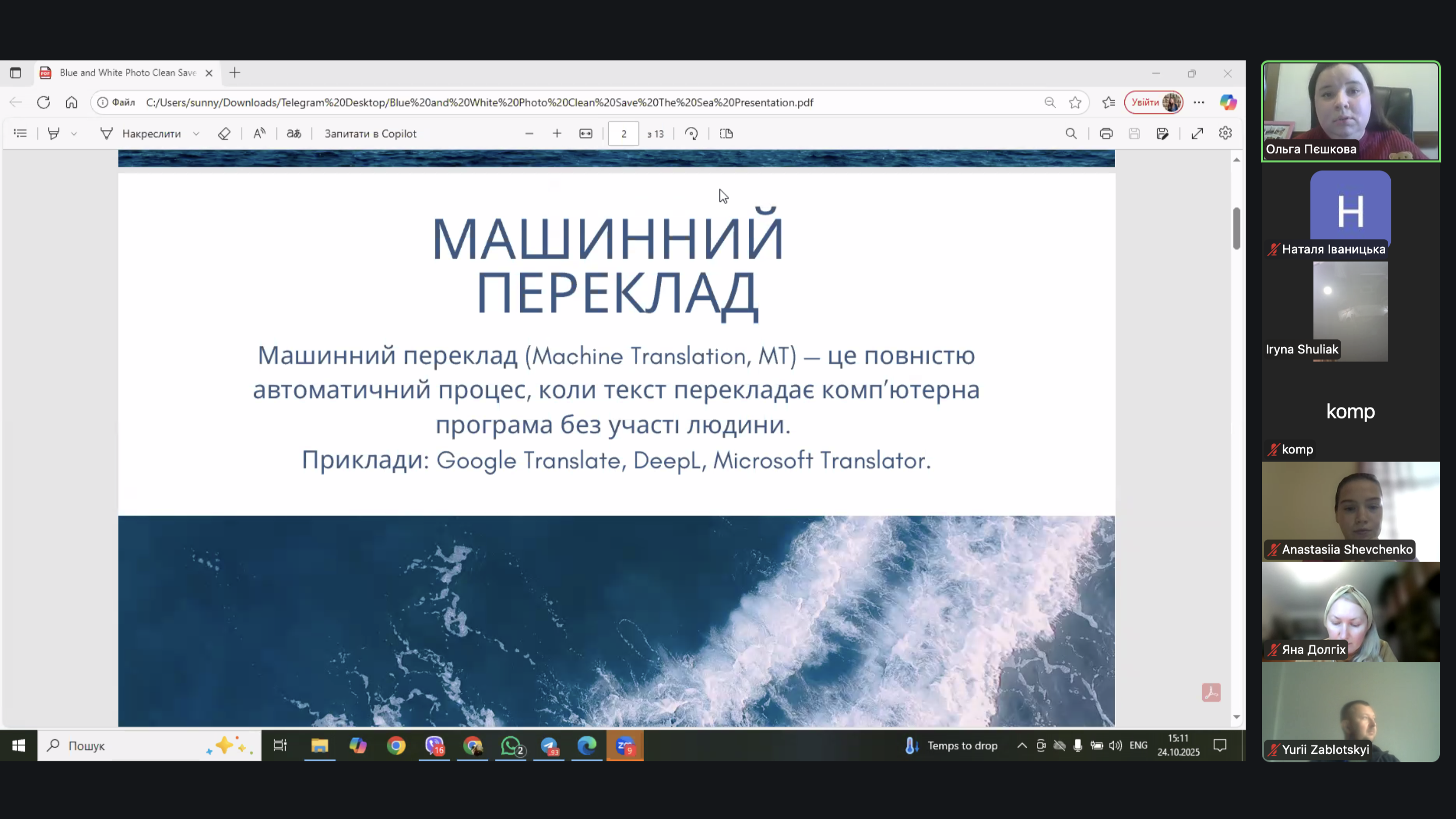Toggle page view layout button
Viewport: 1456px width, 819px height.
coord(726,133)
